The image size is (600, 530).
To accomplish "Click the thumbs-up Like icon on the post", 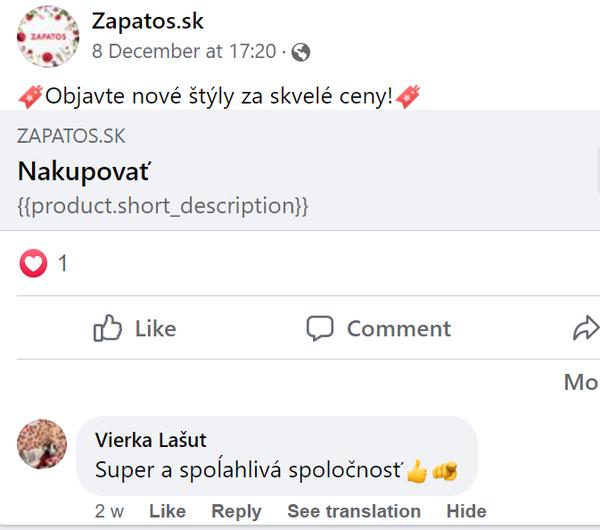I will tap(107, 328).
